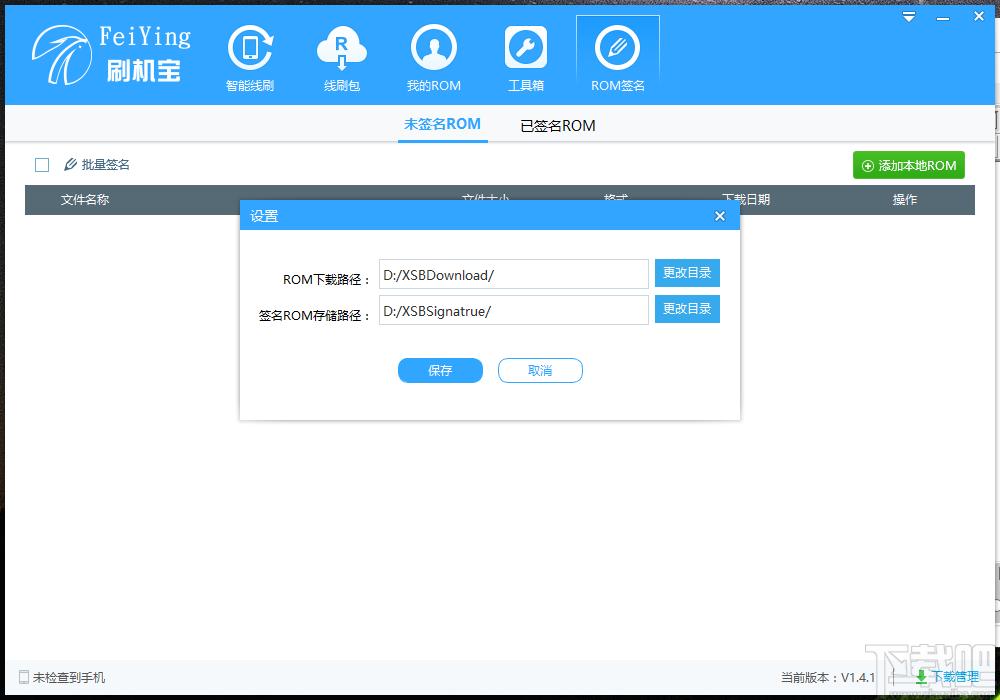Open 下载管理 download manager
This screenshot has height=700, width=1000.
[x=947, y=677]
